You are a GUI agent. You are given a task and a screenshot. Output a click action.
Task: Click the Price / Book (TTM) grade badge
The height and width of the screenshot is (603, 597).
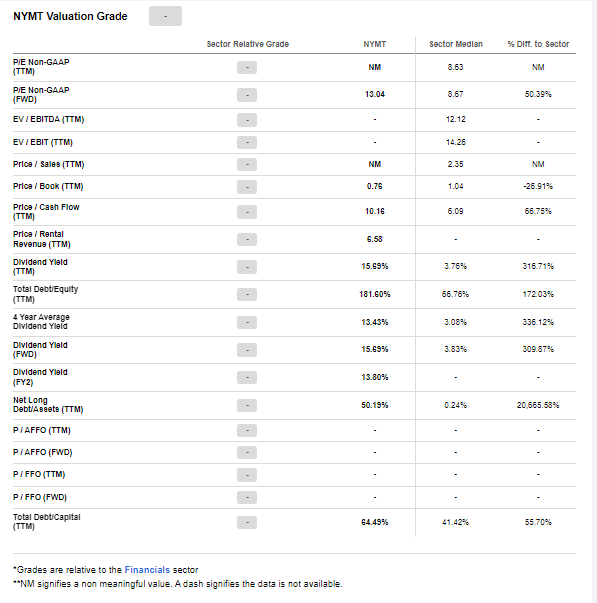click(247, 187)
